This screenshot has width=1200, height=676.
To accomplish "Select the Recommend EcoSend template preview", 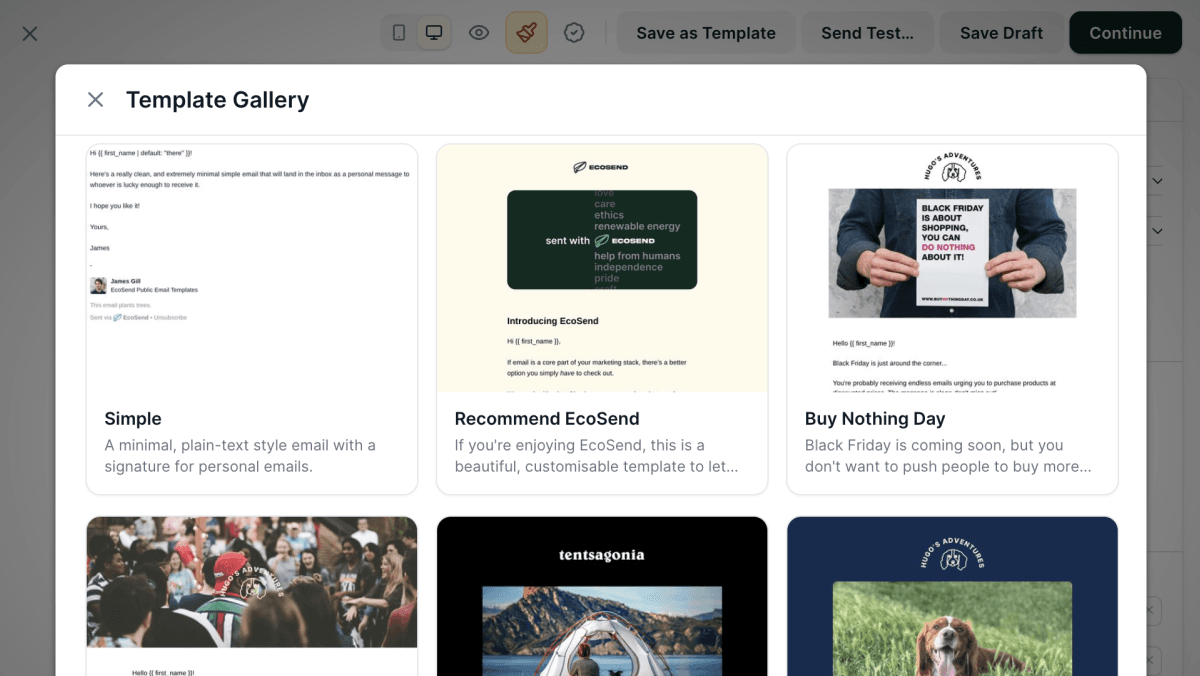I will click(x=602, y=268).
